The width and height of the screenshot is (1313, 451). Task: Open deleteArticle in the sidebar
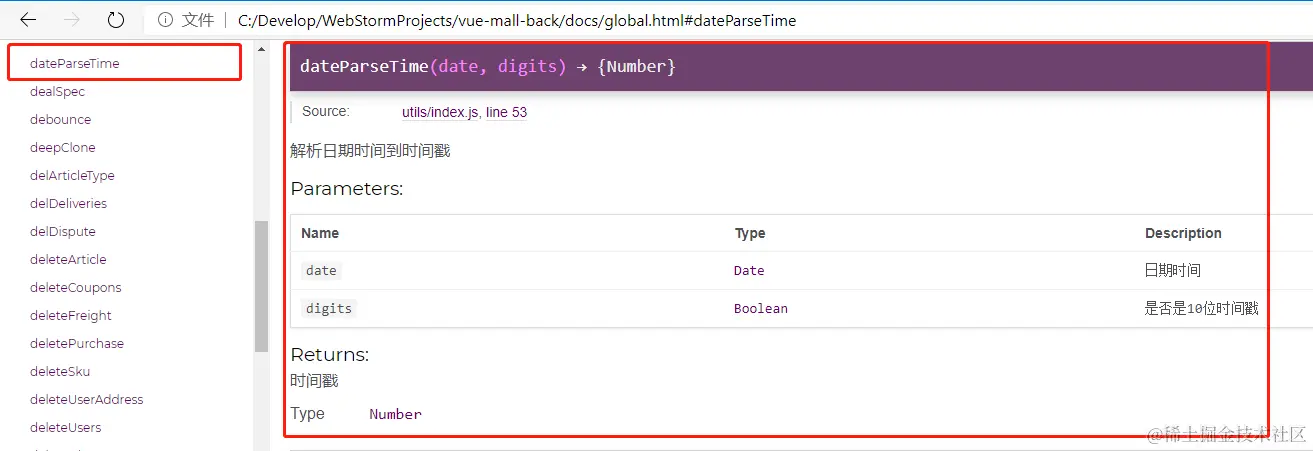pos(68,259)
